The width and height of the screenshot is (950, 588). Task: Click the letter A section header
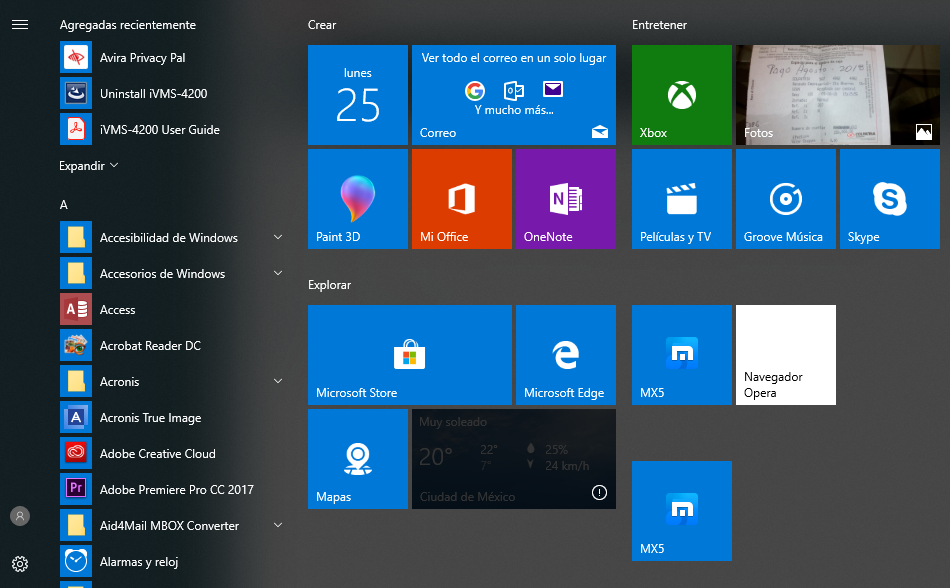tap(64, 205)
